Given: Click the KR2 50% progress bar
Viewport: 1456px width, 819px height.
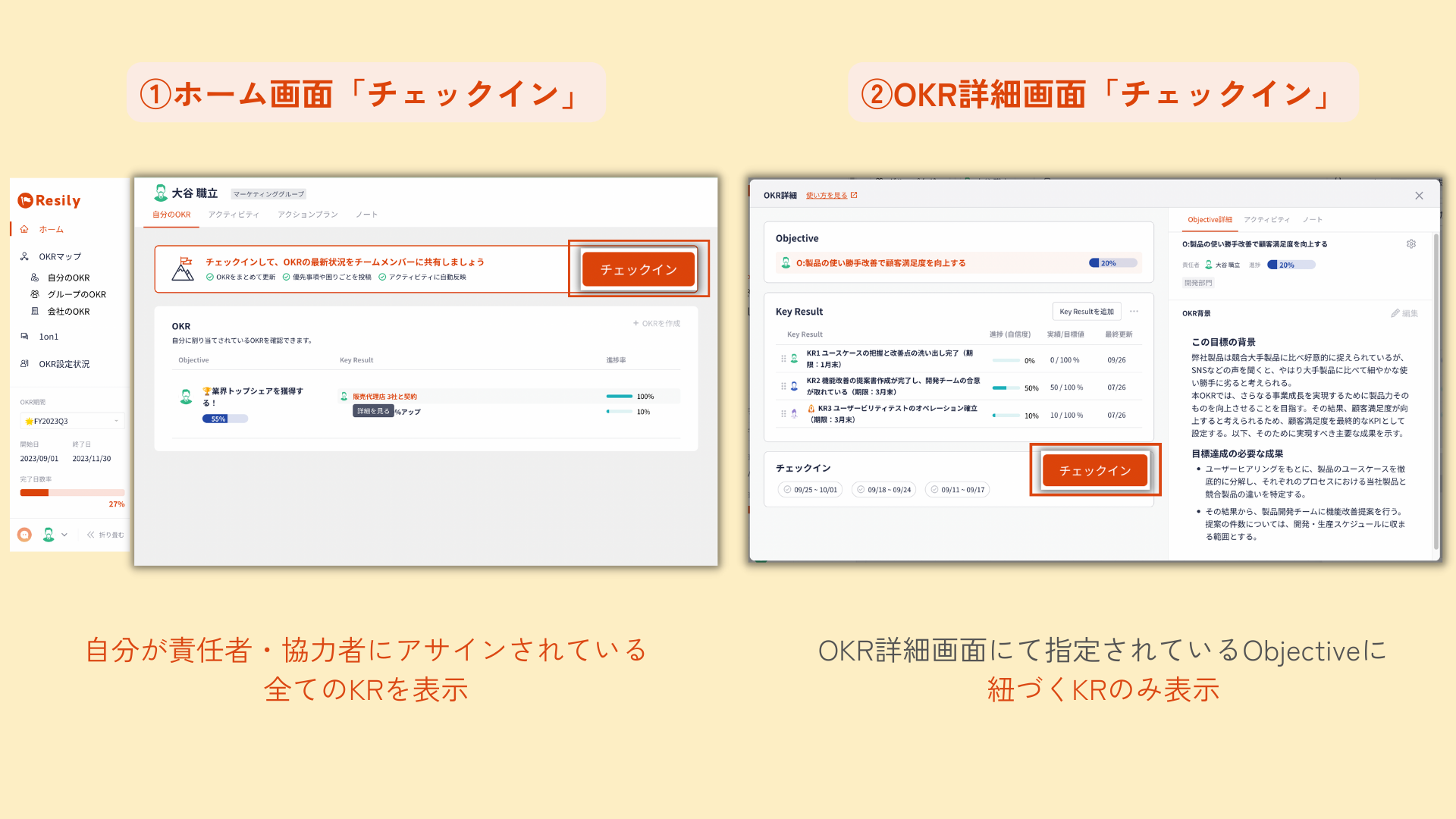Looking at the screenshot, I should coord(1006,388).
